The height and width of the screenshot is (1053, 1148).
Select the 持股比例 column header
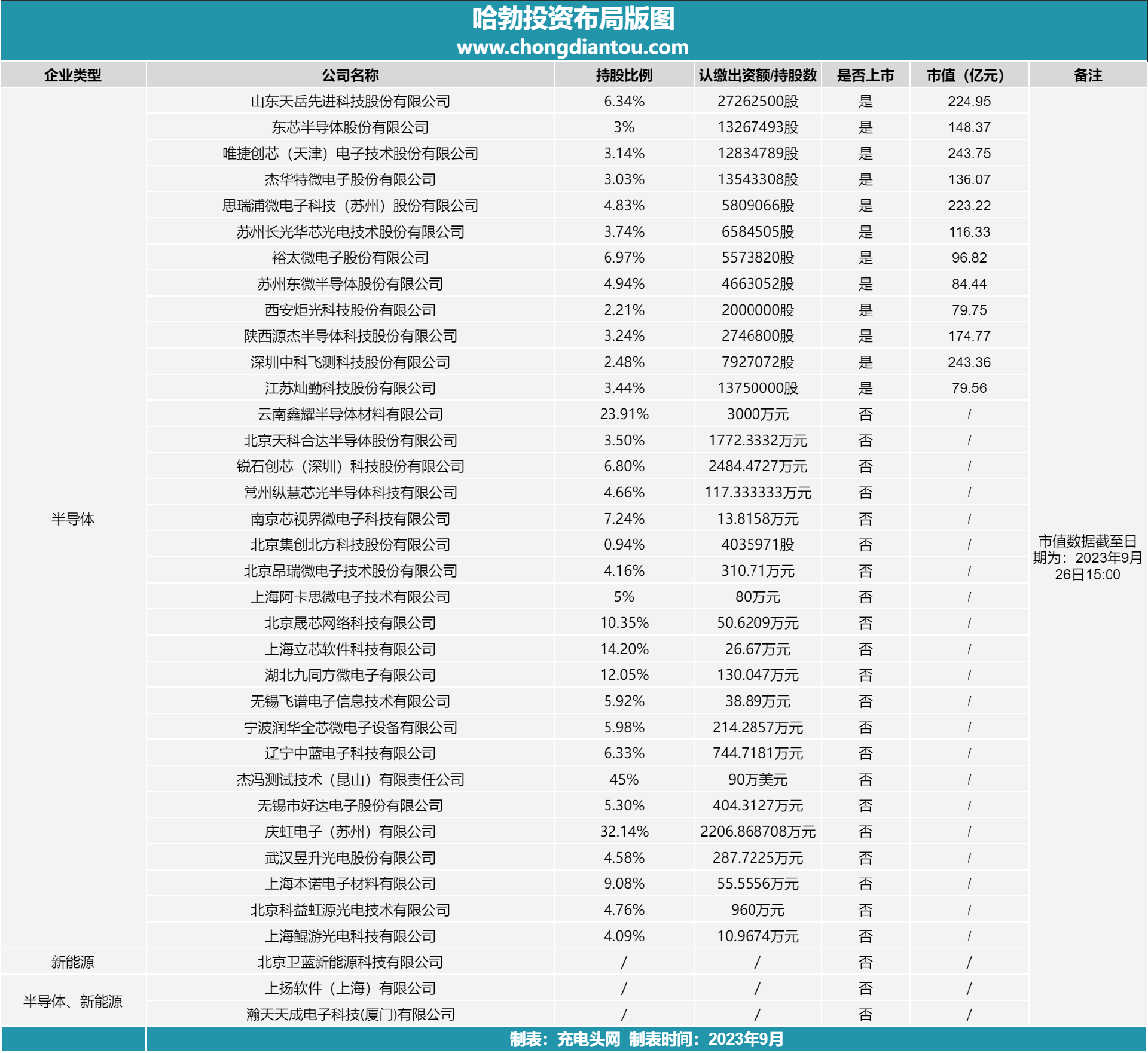624,75
